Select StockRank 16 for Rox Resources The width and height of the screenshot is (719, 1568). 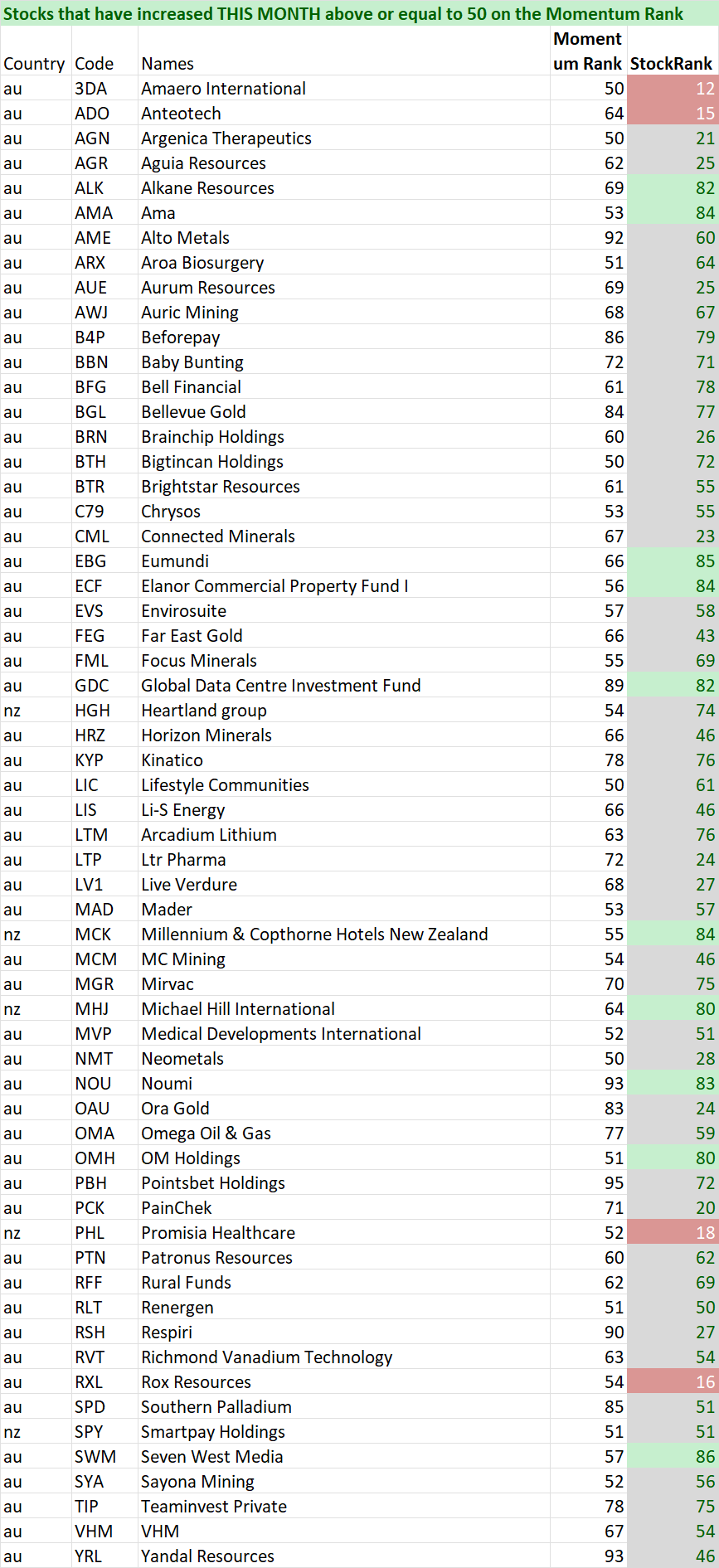[673, 1381]
